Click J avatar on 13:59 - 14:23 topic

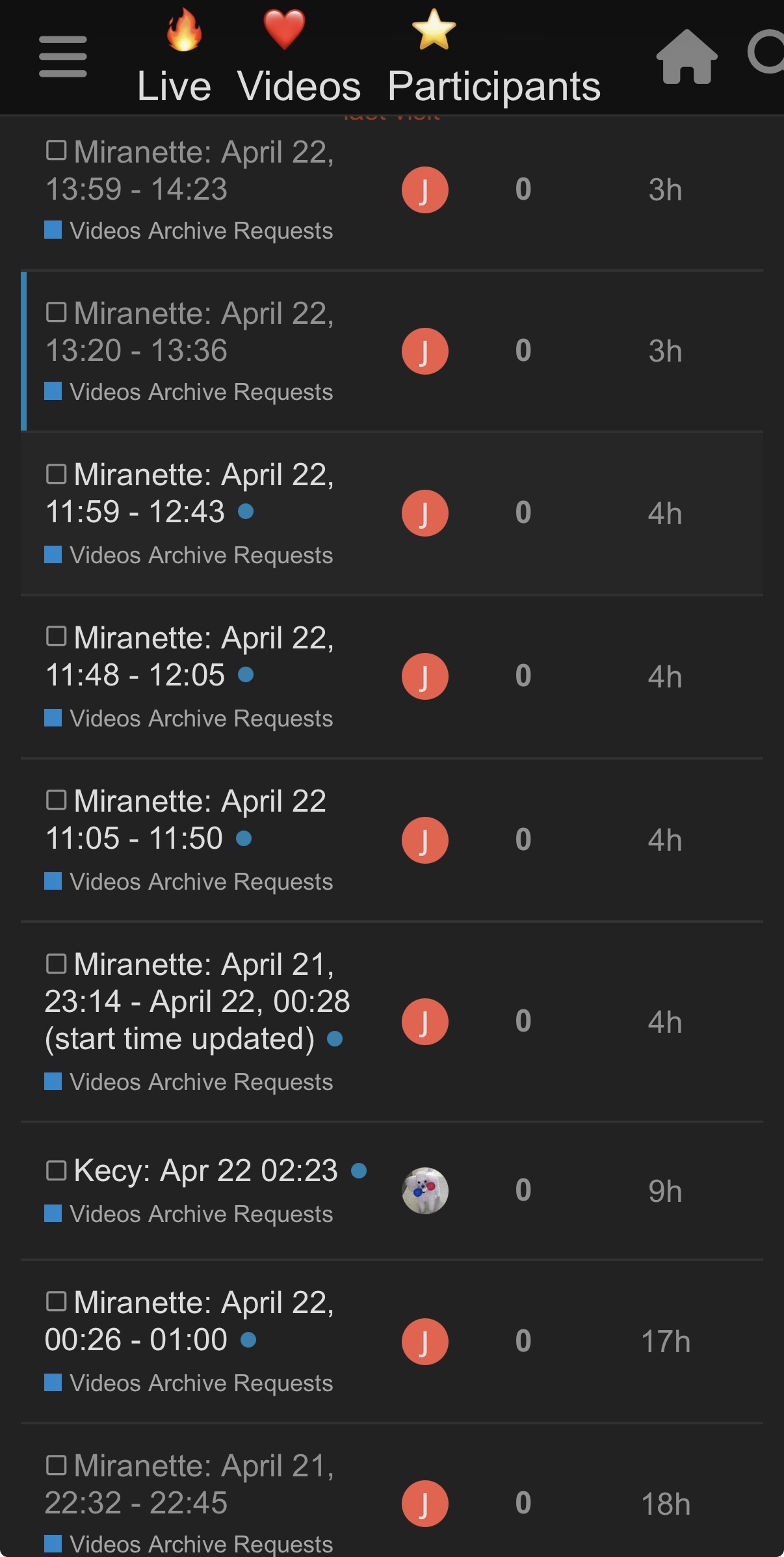[x=425, y=190]
